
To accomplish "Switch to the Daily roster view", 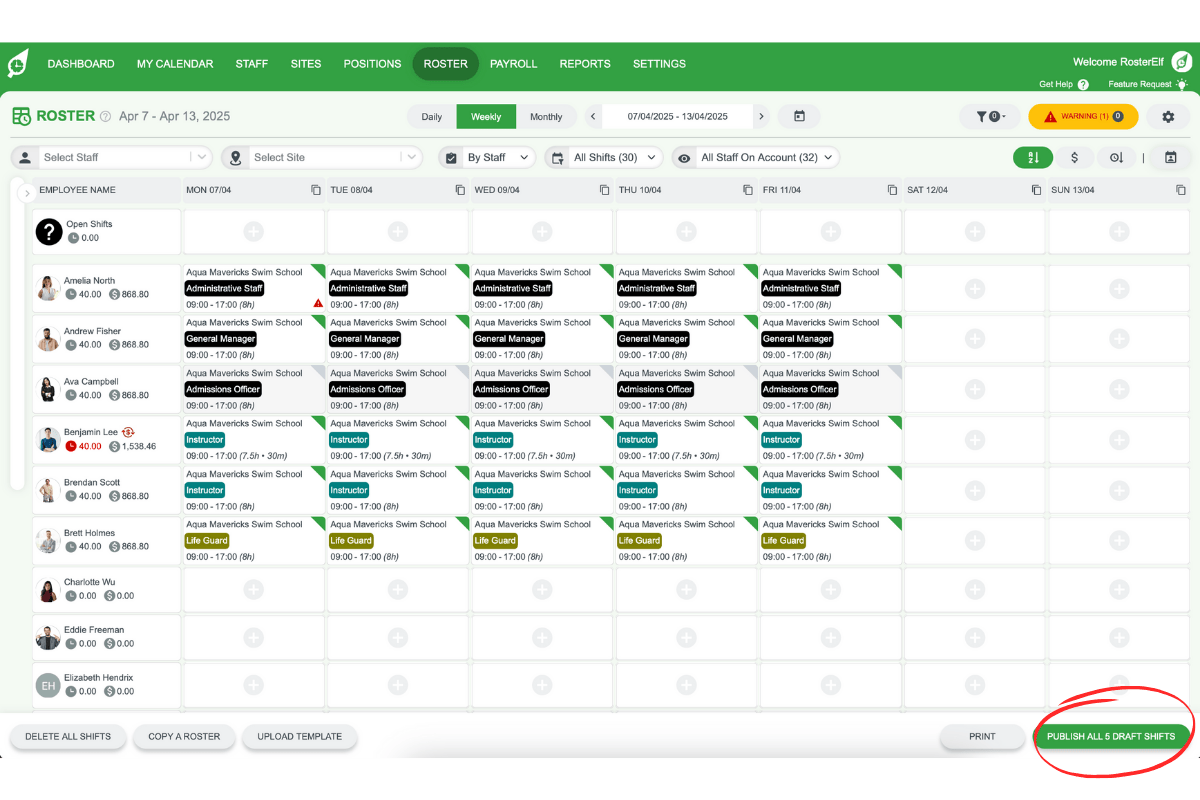I will pyautogui.click(x=431, y=116).
